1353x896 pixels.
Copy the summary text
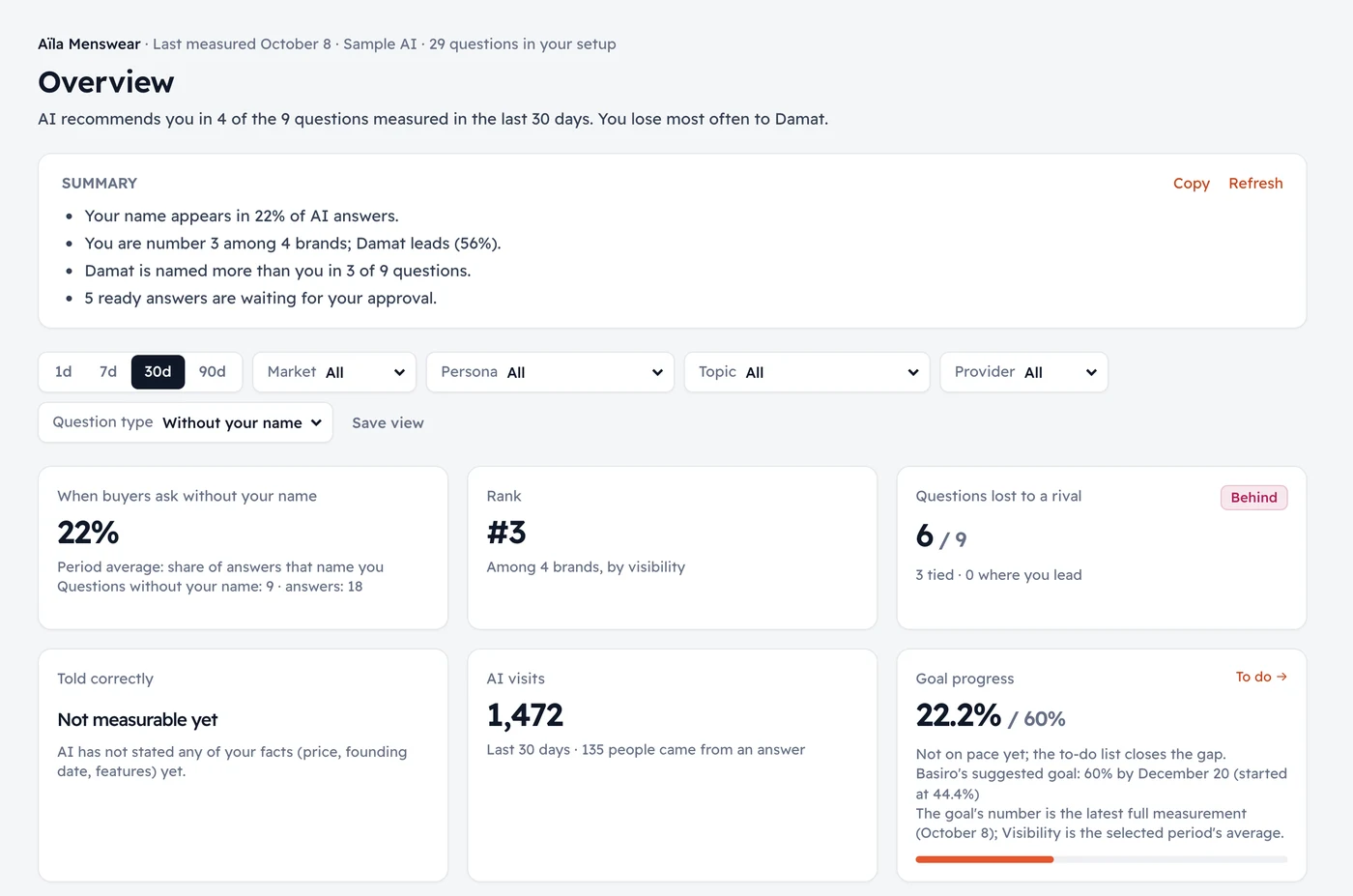[1191, 184]
